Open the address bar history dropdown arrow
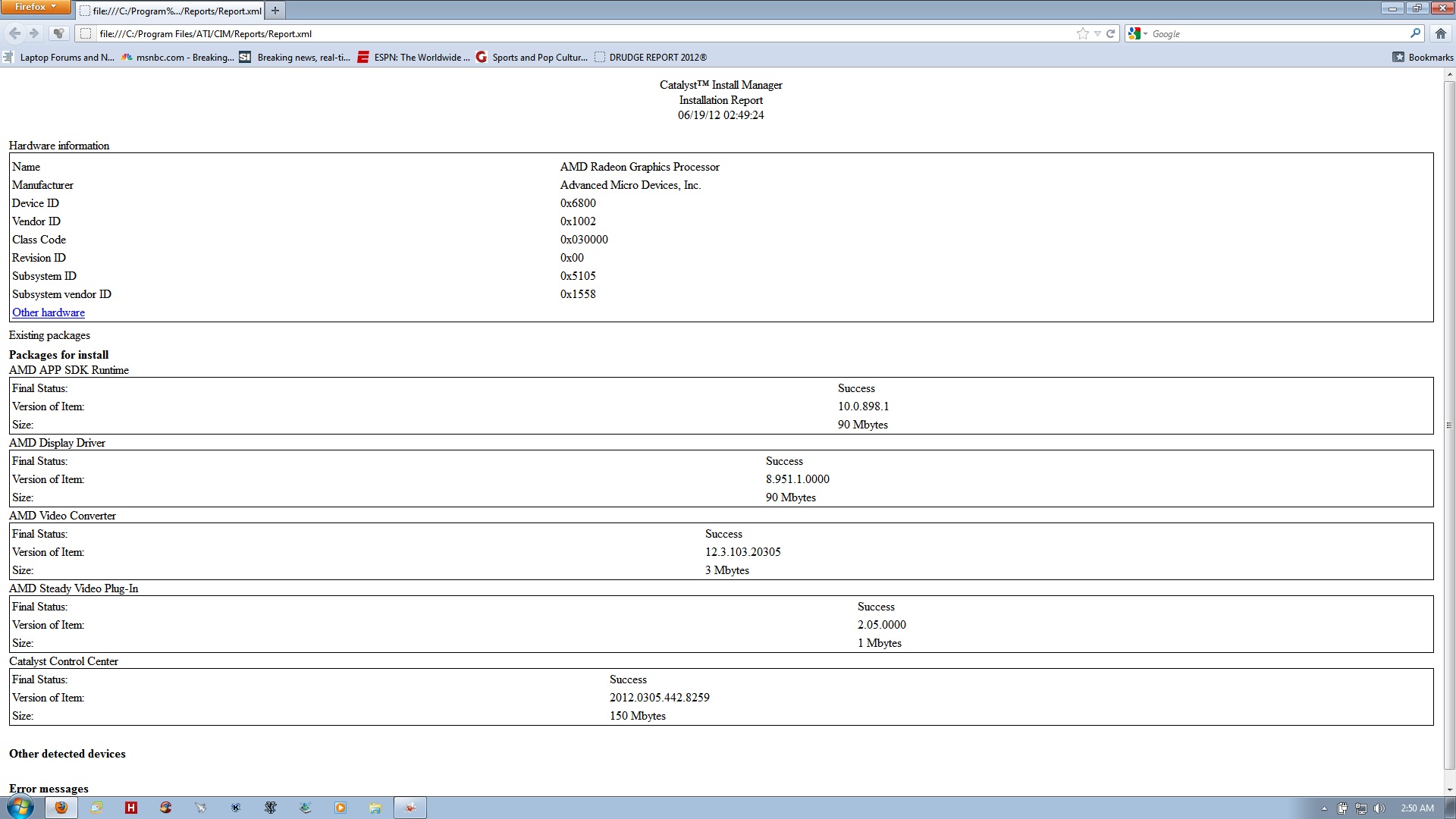 click(x=1097, y=33)
